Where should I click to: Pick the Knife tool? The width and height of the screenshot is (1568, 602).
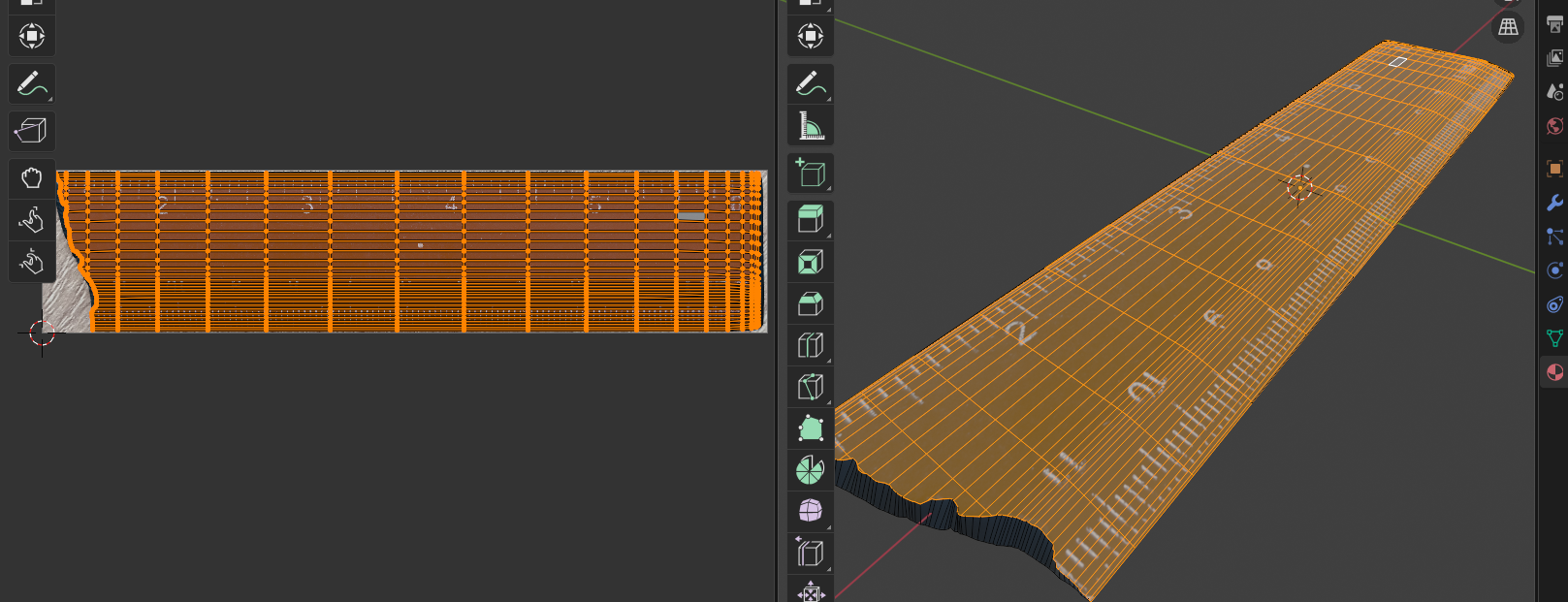(810, 387)
